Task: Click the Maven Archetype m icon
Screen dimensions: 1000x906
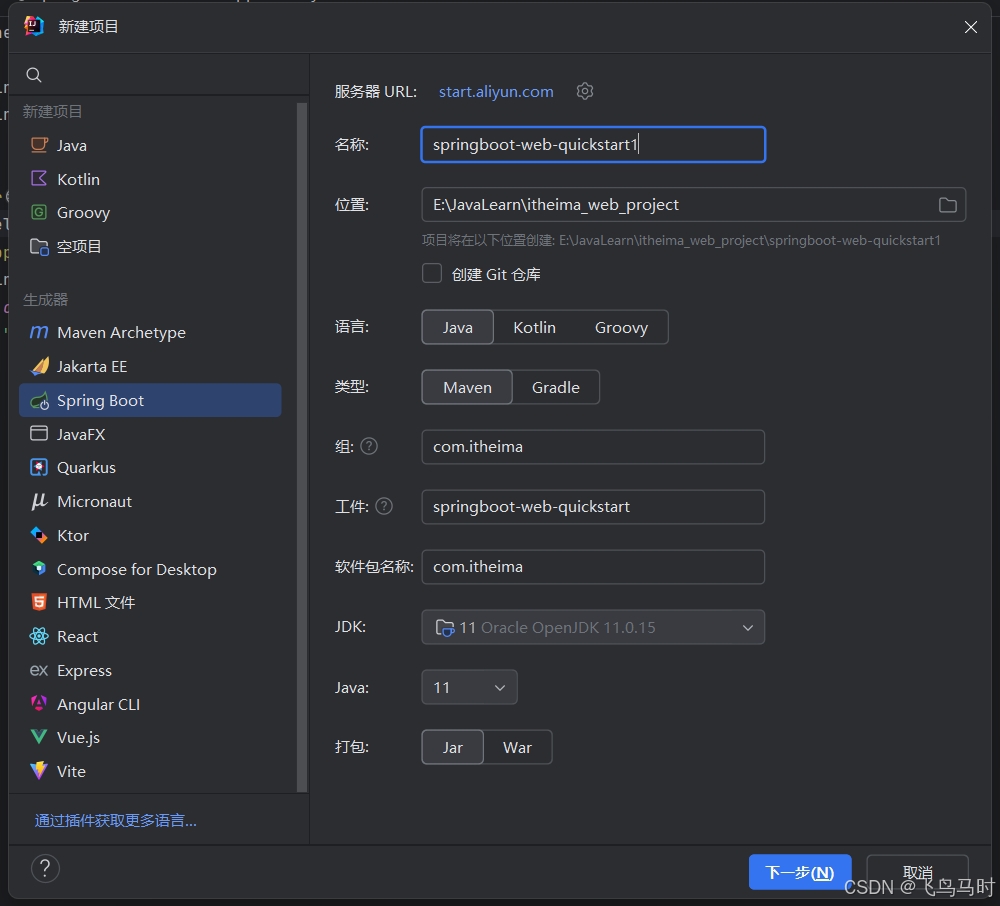Action: point(39,332)
